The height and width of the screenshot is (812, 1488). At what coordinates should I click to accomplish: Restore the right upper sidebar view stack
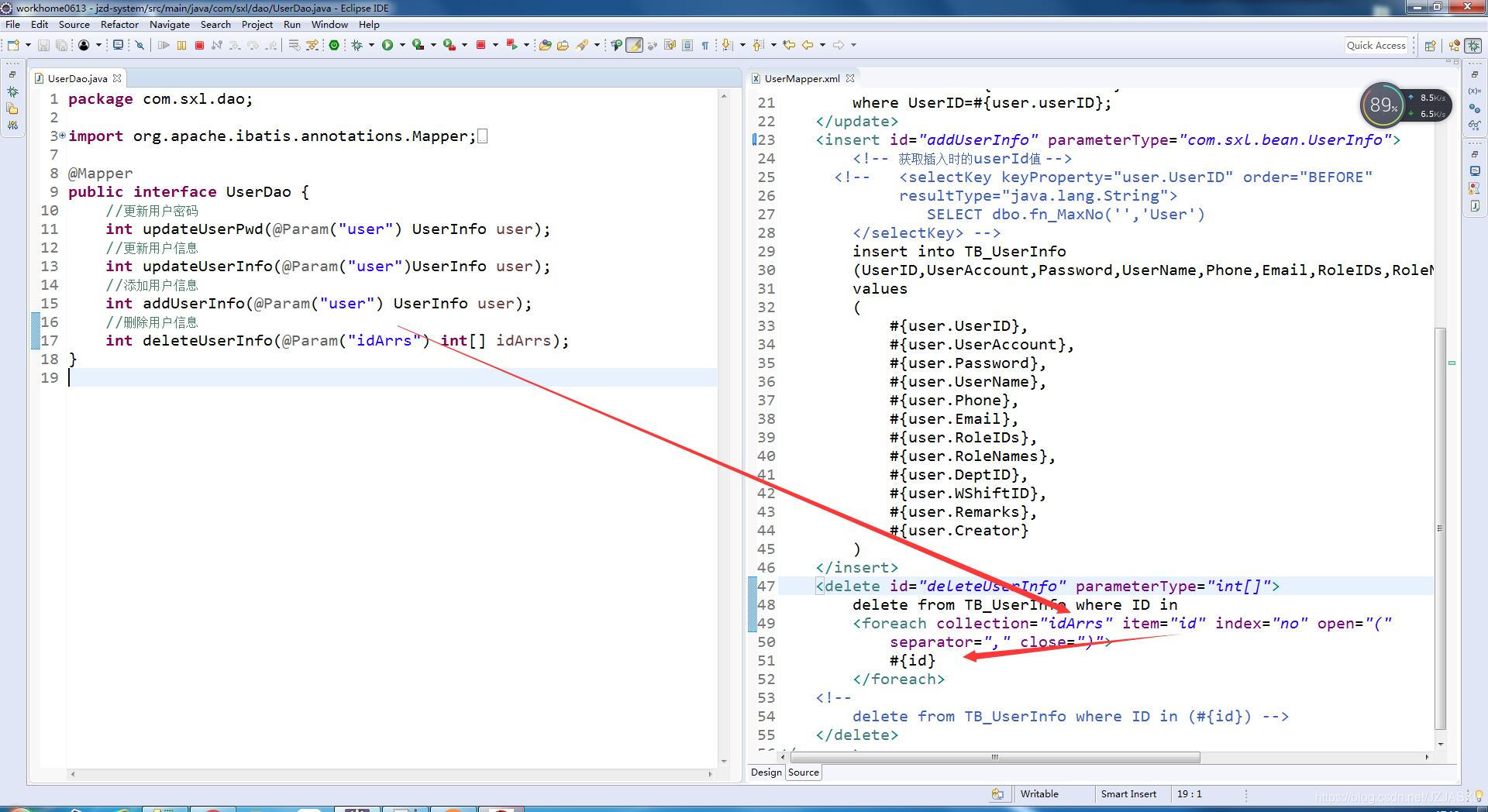(x=1475, y=74)
